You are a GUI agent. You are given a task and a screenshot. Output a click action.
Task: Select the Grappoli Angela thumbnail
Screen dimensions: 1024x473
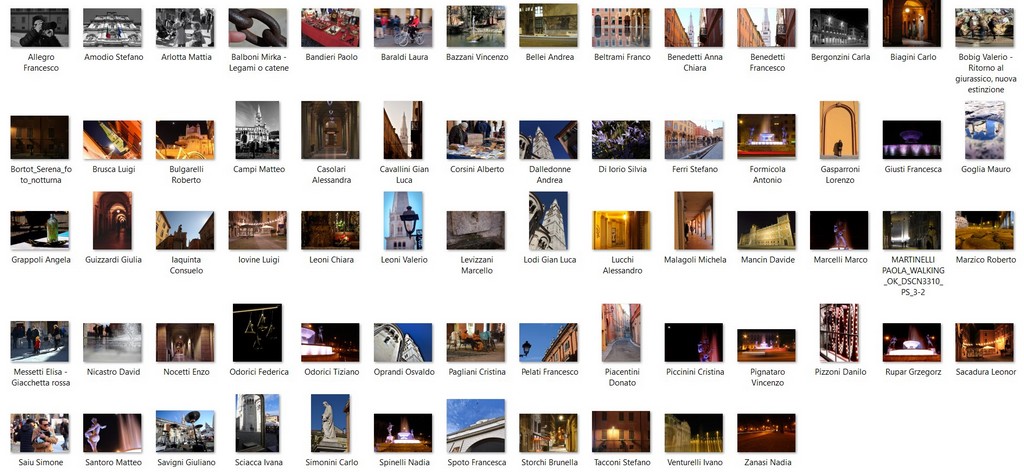click(x=40, y=230)
